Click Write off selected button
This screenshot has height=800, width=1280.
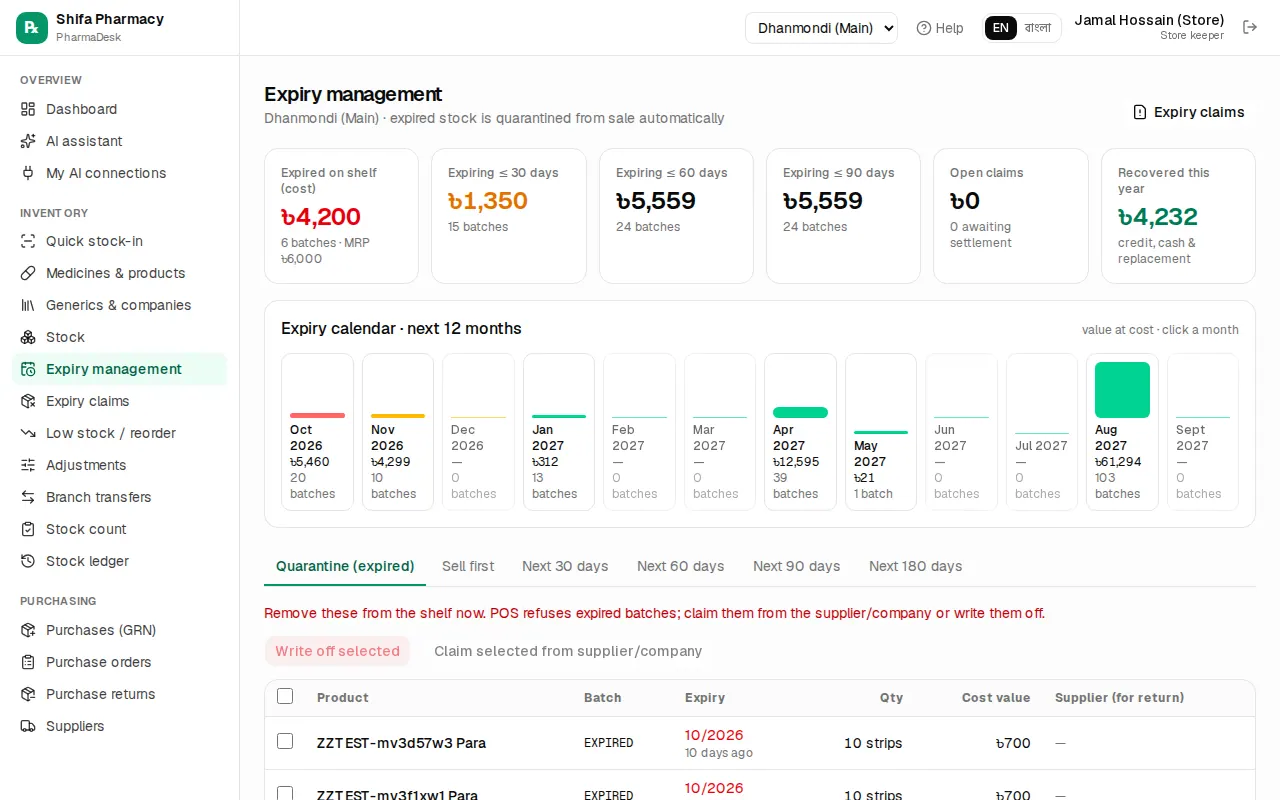click(337, 651)
